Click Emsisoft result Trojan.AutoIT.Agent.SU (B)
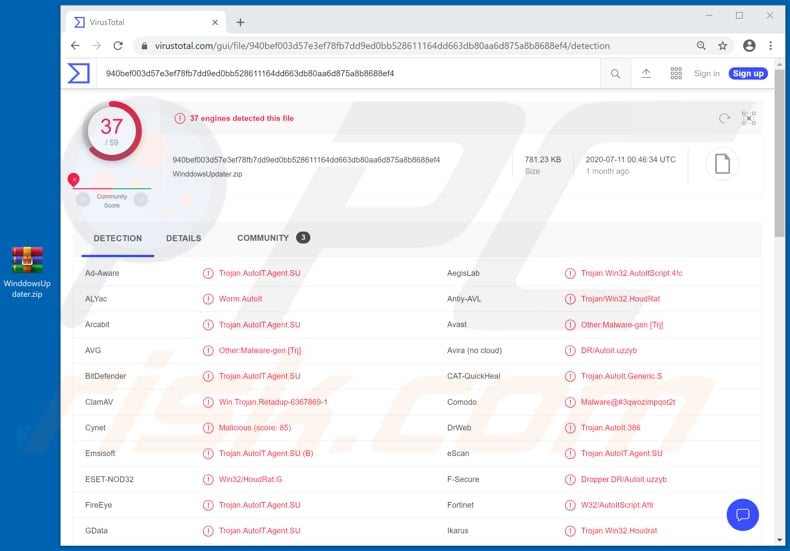The height and width of the screenshot is (551, 790). click(266, 454)
